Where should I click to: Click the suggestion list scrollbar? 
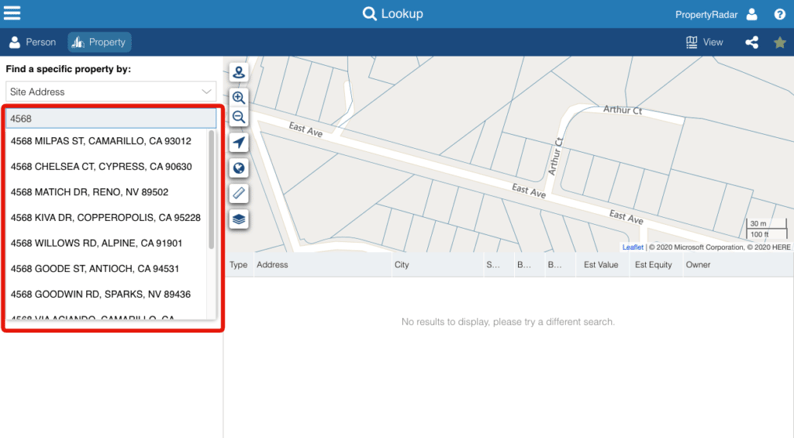coord(212,190)
